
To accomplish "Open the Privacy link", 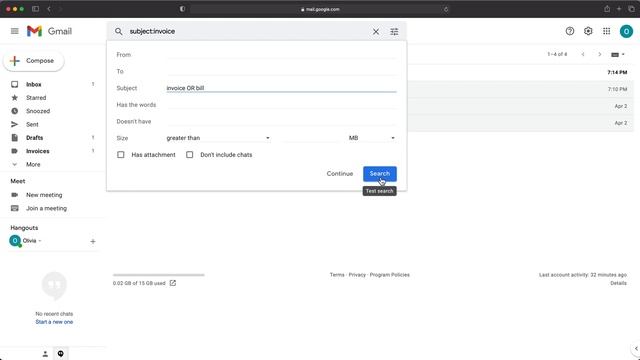I will 357,275.
